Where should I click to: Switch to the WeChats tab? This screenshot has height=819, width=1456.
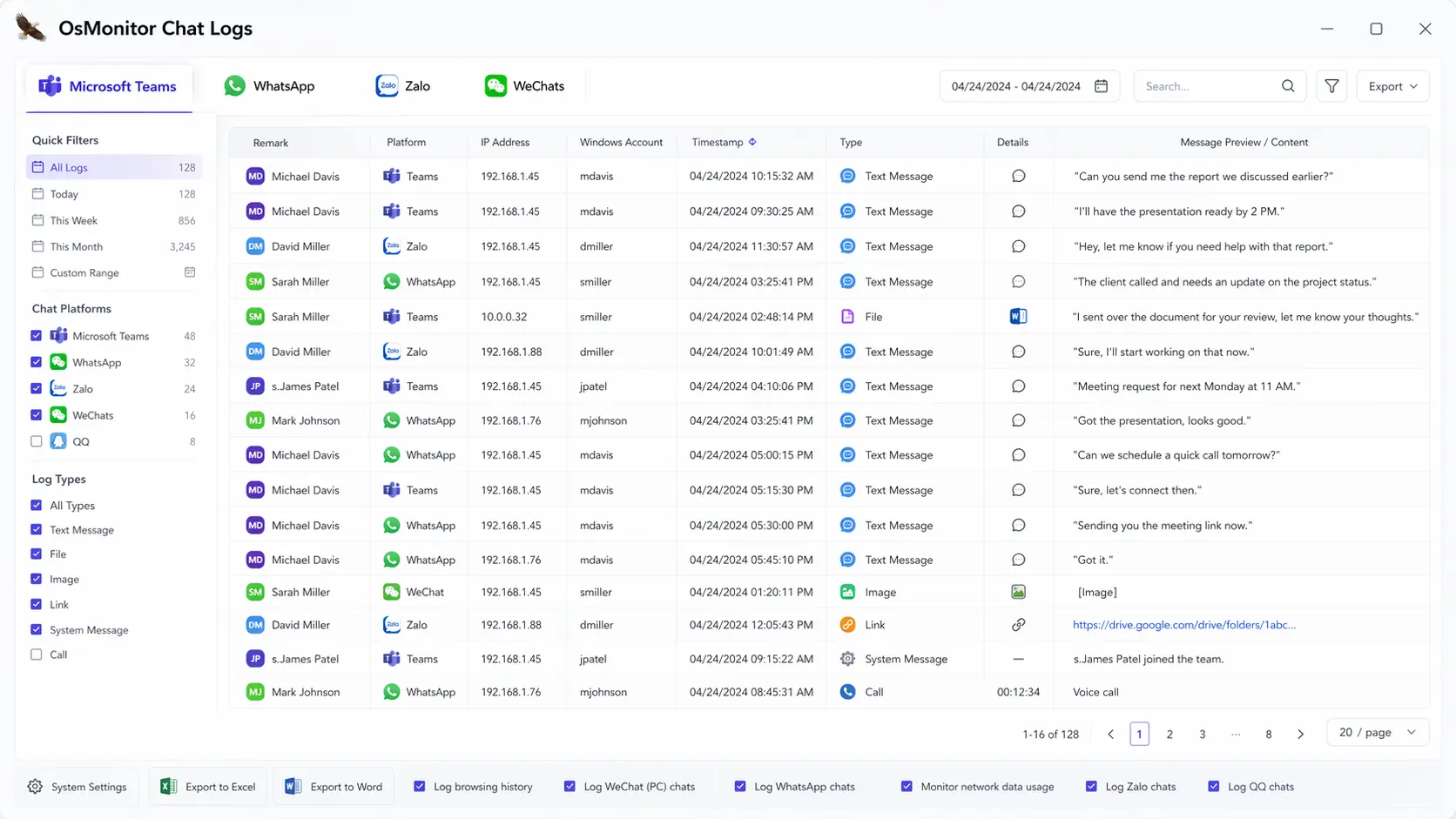click(x=525, y=86)
